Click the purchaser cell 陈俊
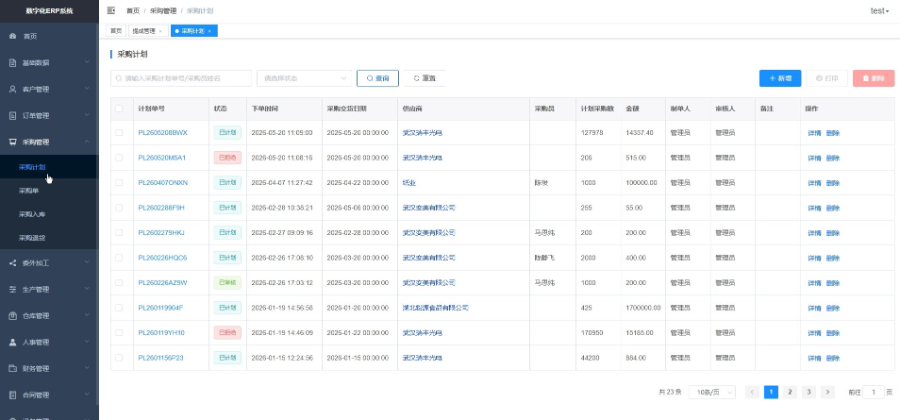This screenshot has height=420, width=900. click(541, 182)
